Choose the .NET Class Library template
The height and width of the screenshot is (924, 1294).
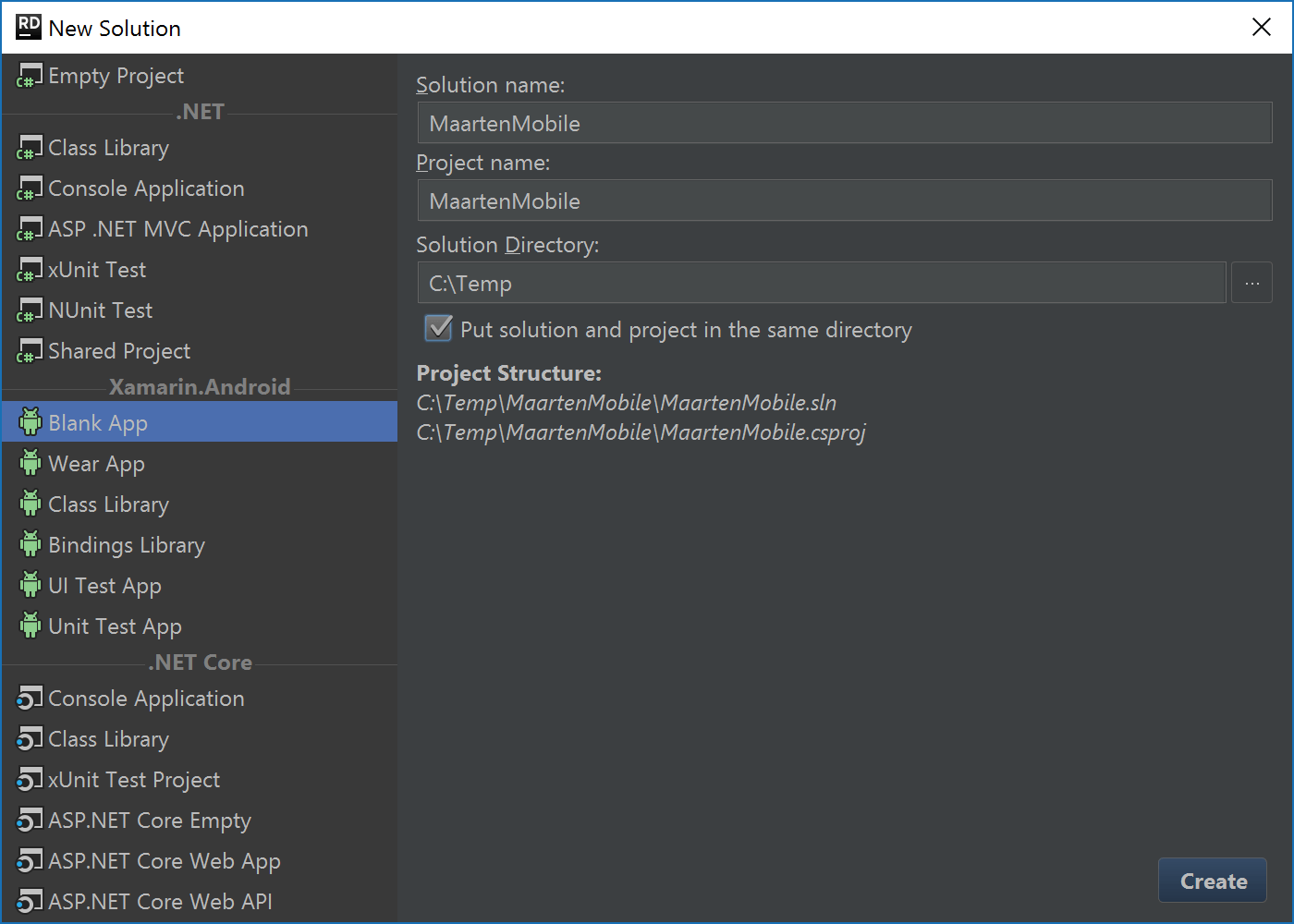pos(200,148)
